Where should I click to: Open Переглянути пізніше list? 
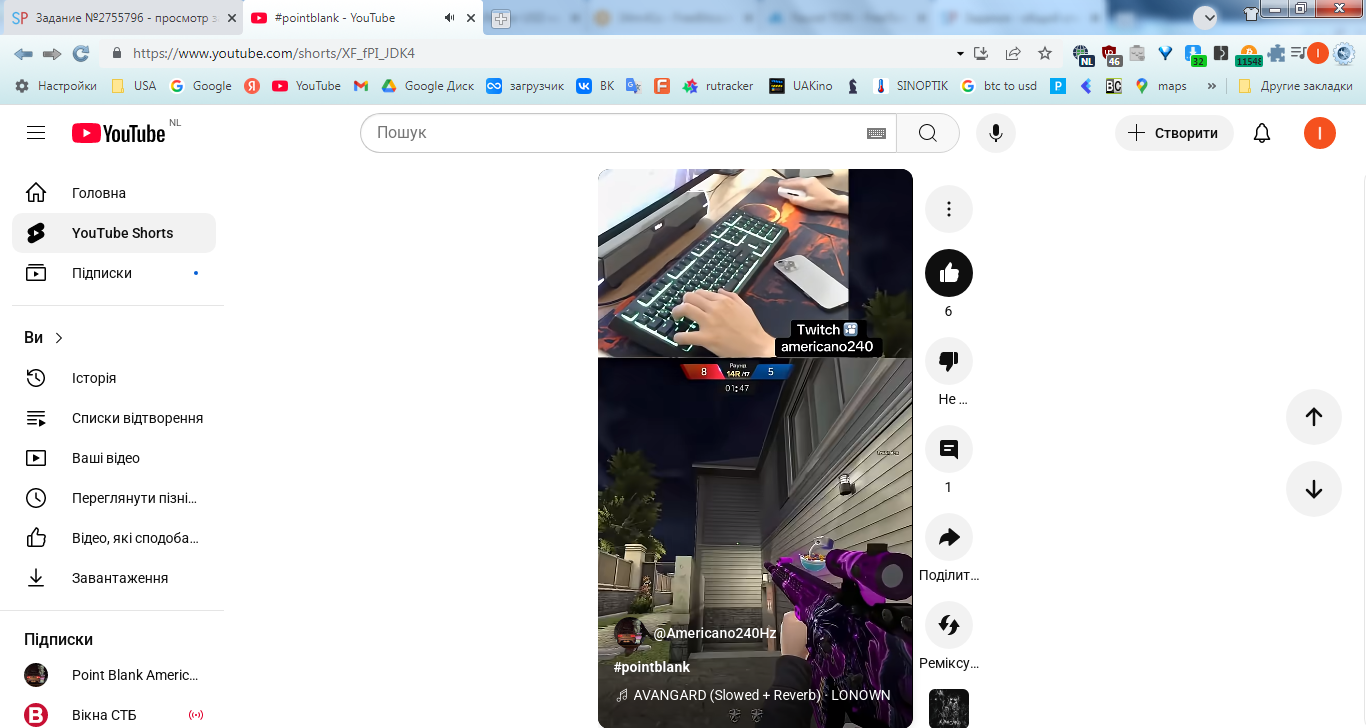click(x=114, y=498)
